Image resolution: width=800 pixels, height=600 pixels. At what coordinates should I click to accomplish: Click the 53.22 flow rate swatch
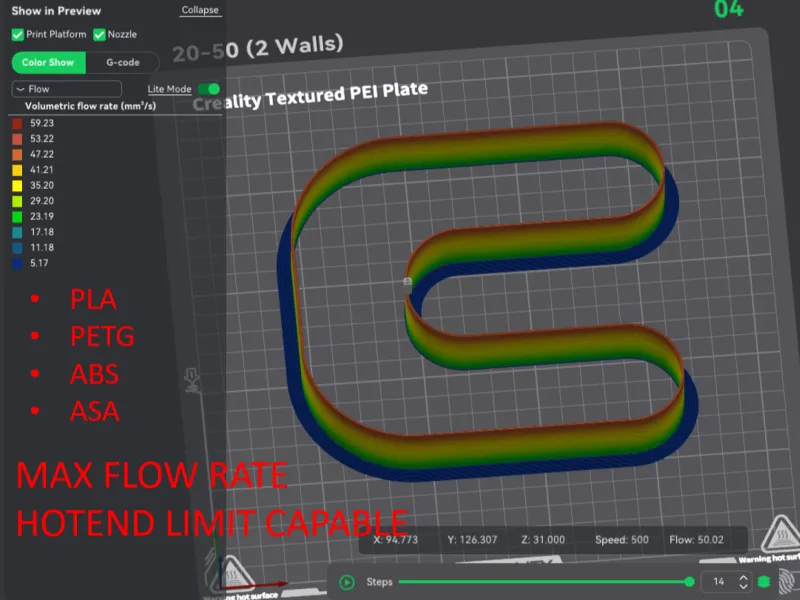pos(17,139)
